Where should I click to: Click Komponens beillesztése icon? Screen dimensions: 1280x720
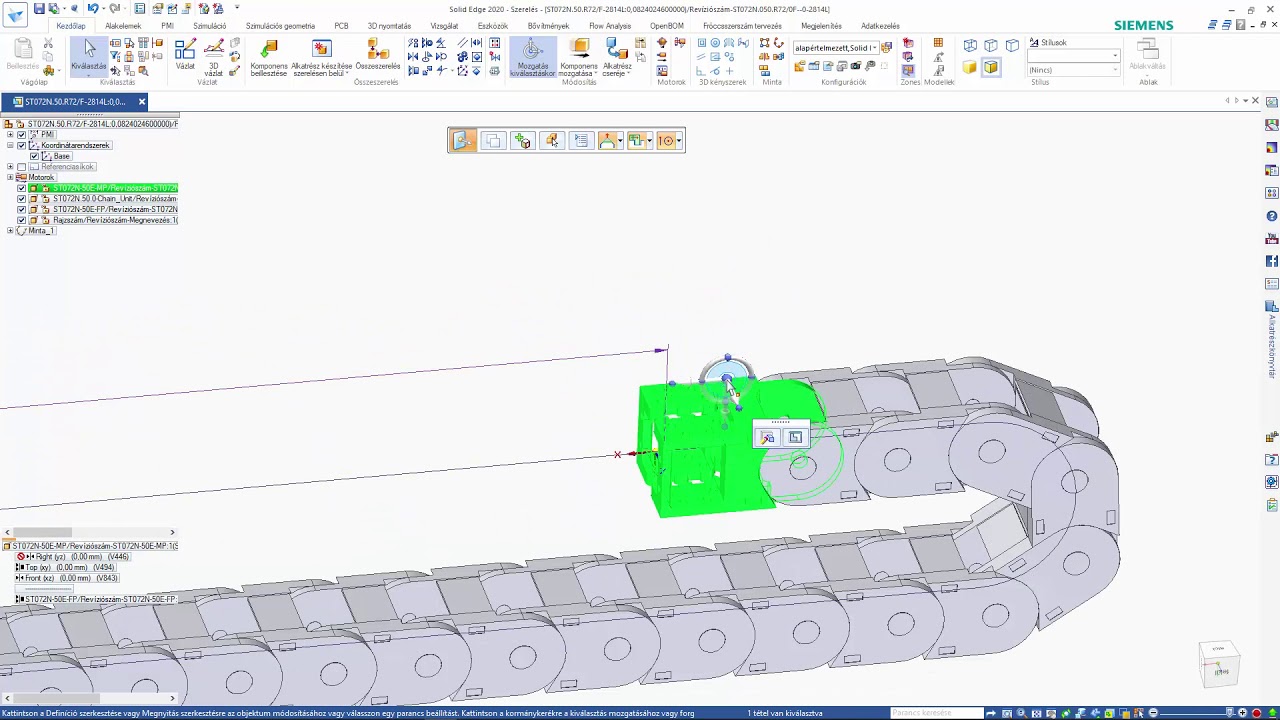pyautogui.click(x=269, y=57)
